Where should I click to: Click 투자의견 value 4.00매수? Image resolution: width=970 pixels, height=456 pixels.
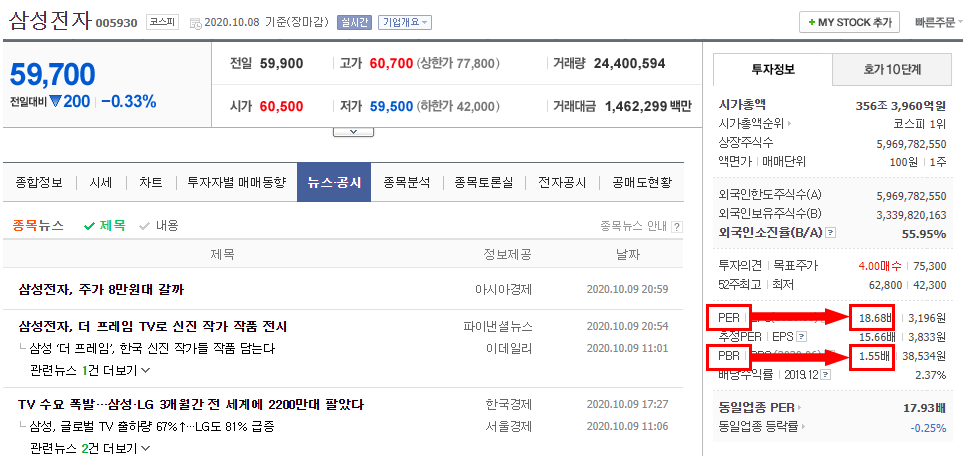click(880, 266)
